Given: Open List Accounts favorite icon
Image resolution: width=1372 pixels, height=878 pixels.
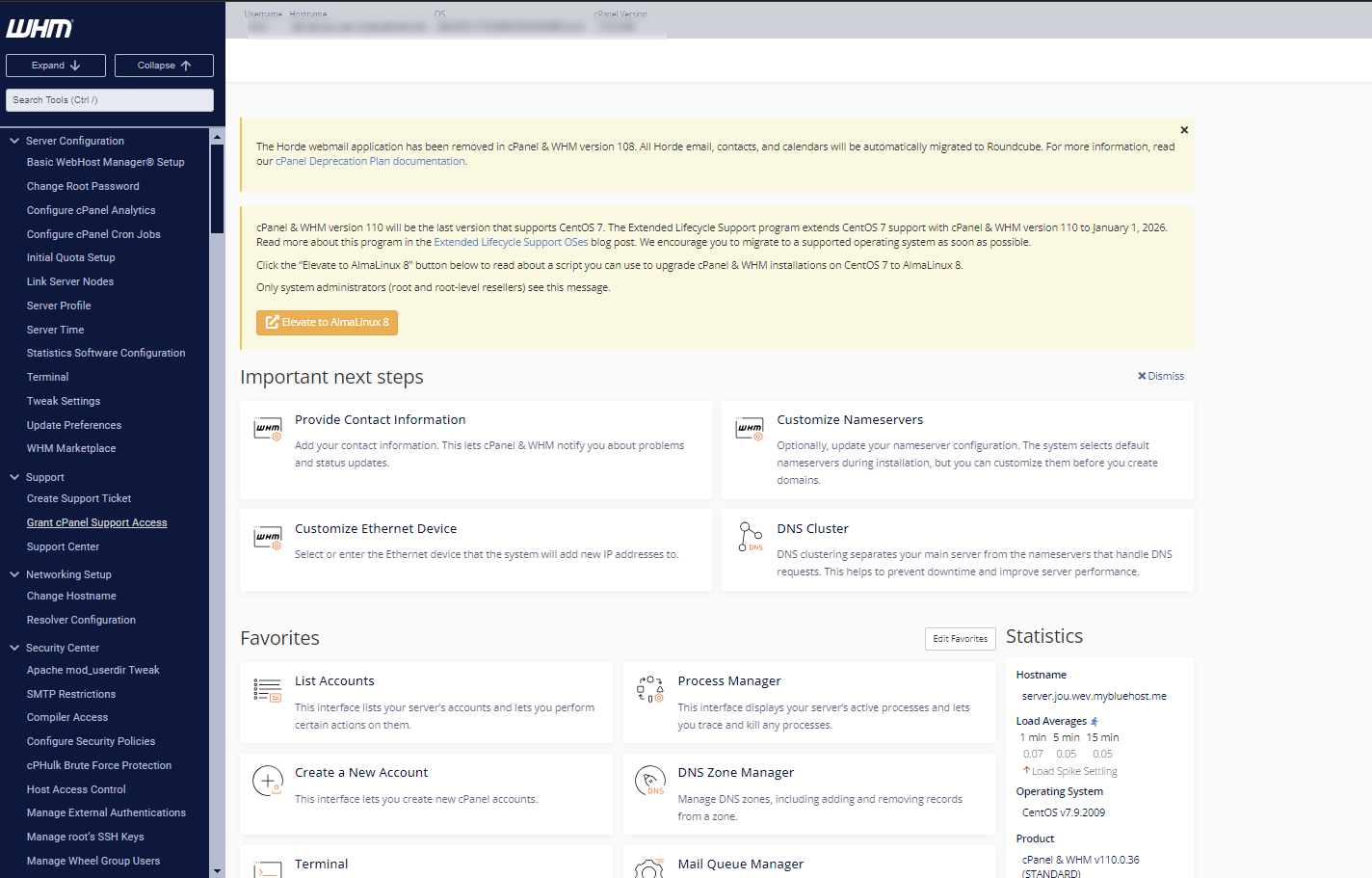Looking at the screenshot, I should click(268, 690).
